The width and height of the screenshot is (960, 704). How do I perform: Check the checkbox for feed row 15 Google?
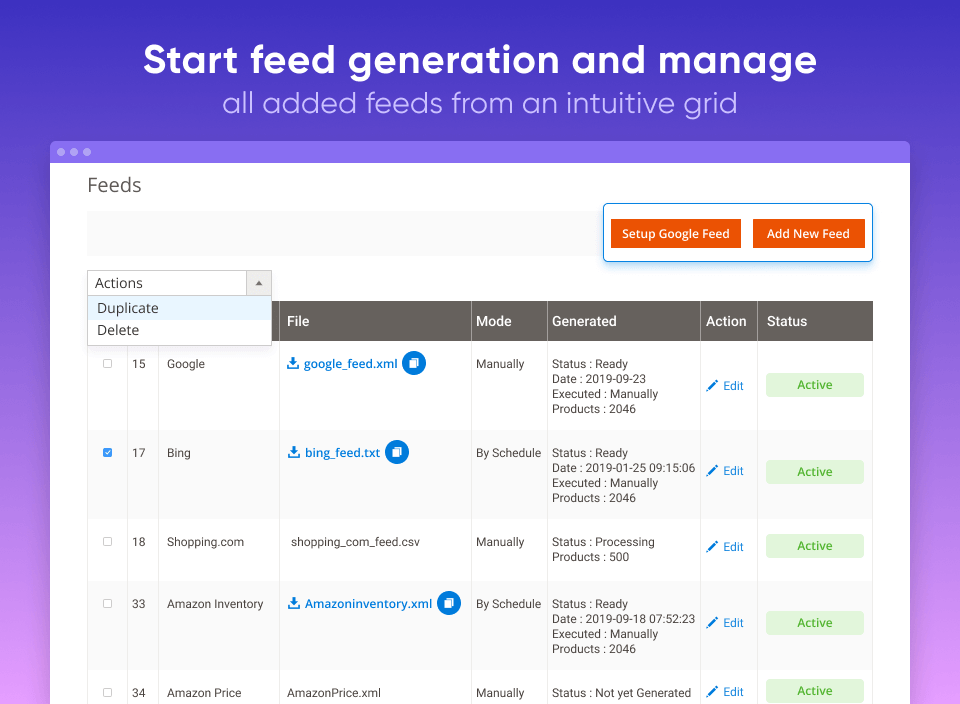[107, 364]
